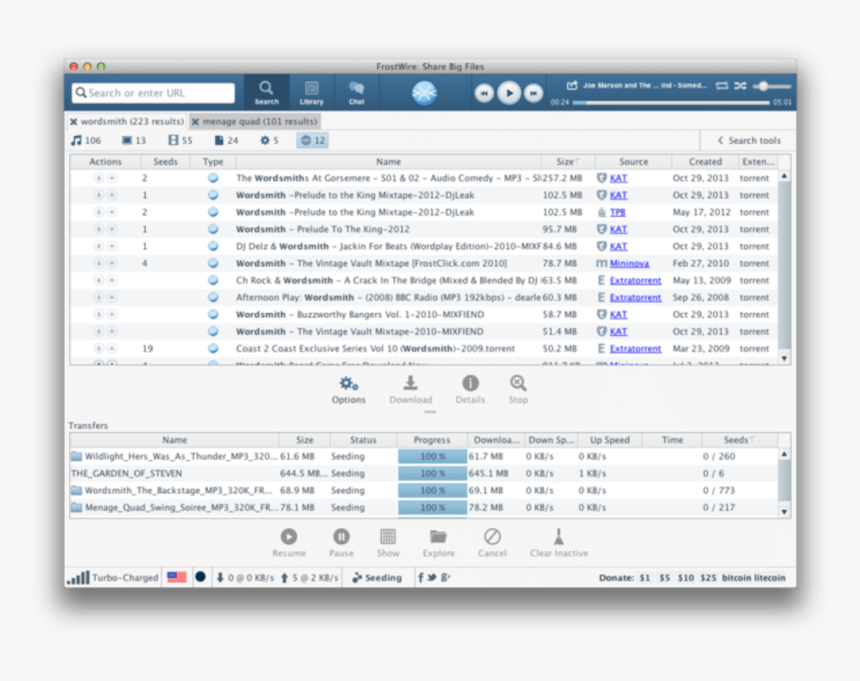860x681 pixels.
Task: Open TPB source link
Action: click(x=617, y=212)
